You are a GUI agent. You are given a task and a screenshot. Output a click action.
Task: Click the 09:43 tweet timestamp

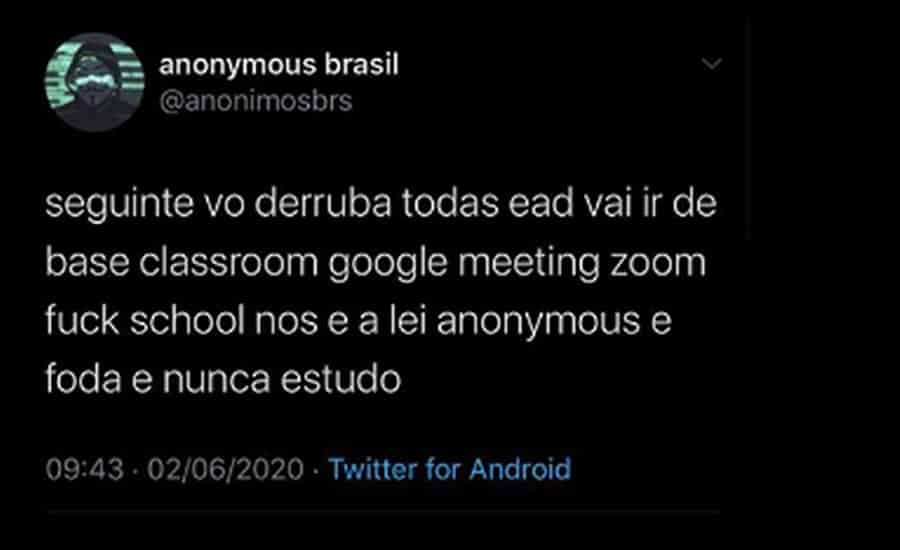(x=84, y=469)
